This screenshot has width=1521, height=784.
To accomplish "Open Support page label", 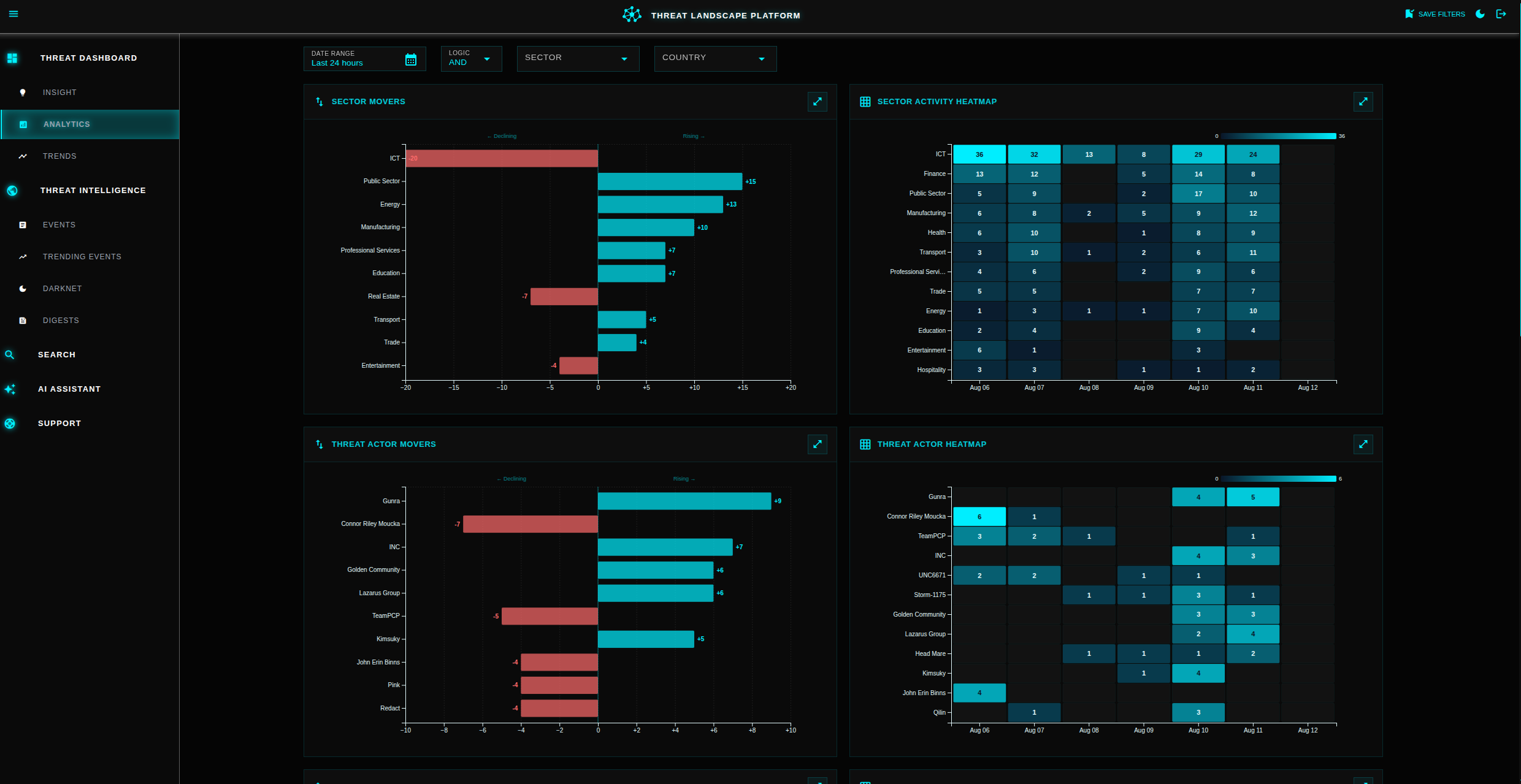I will pos(59,424).
